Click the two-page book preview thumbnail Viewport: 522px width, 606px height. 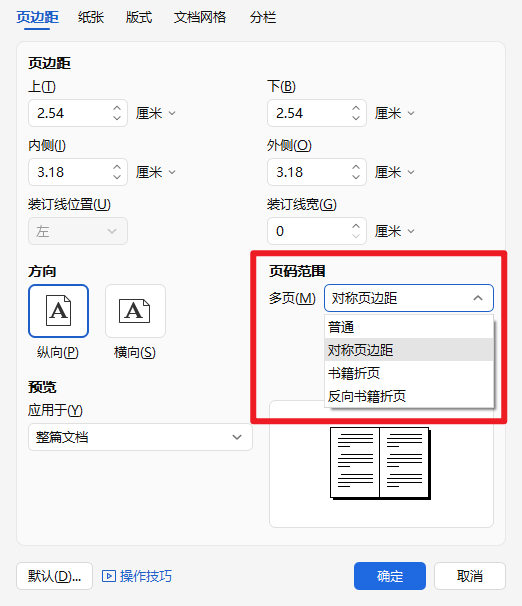pos(380,463)
